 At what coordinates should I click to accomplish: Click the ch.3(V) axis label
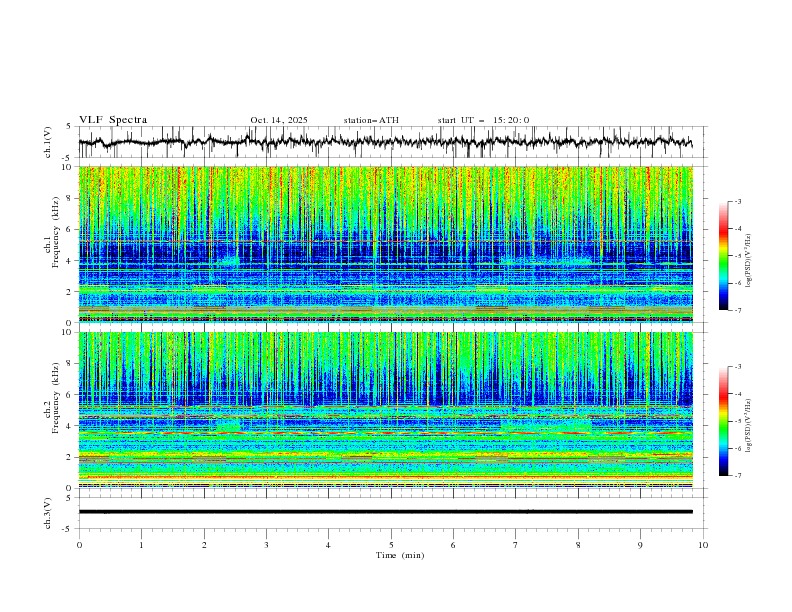tap(48, 513)
